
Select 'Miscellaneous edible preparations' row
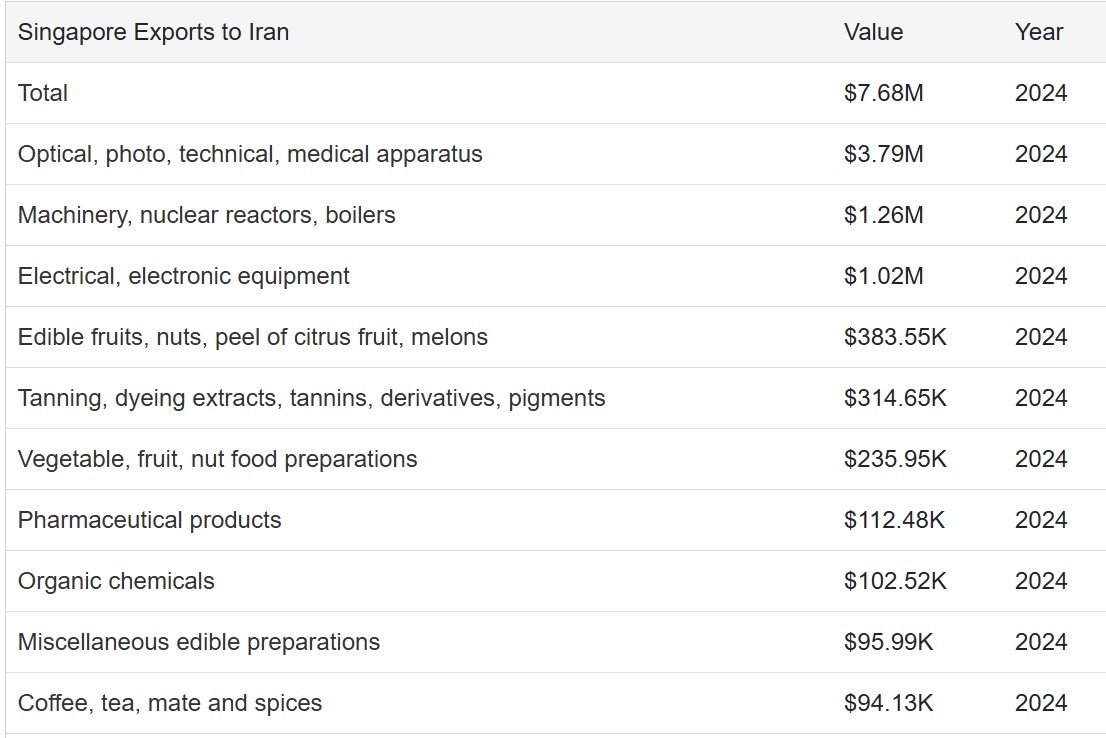[198, 642]
